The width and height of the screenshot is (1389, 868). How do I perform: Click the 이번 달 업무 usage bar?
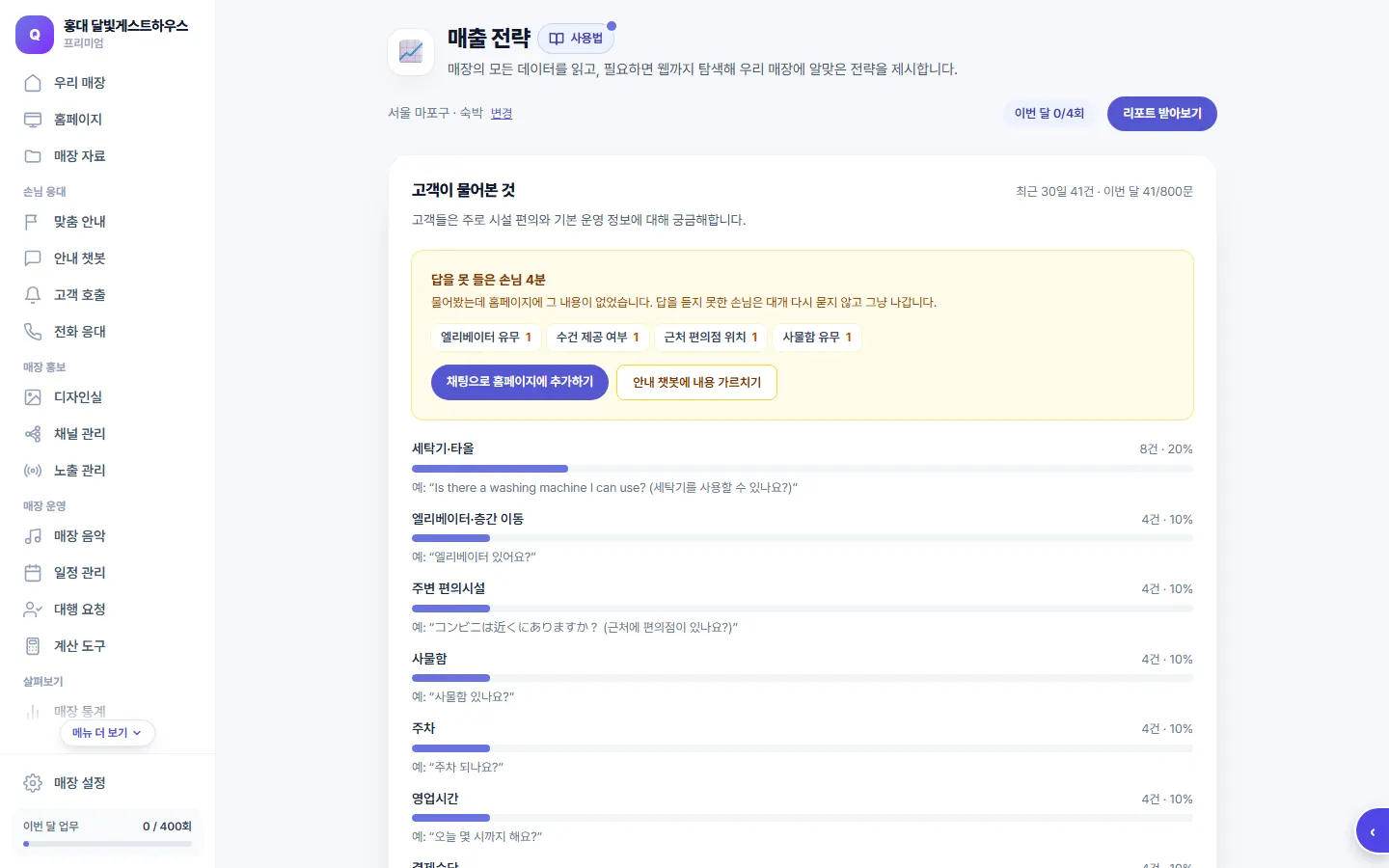click(x=108, y=844)
